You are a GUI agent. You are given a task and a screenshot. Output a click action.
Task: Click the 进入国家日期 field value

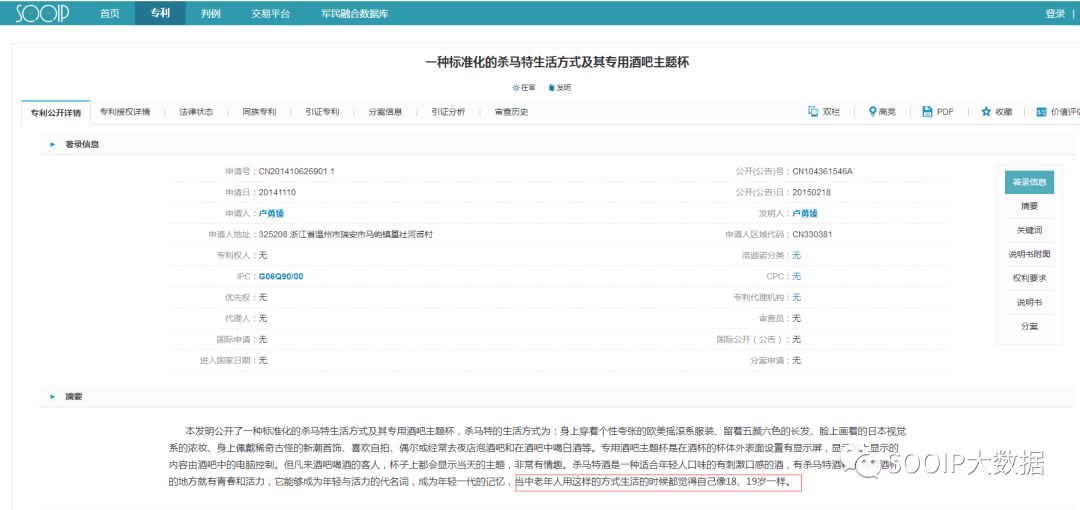coord(262,360)
